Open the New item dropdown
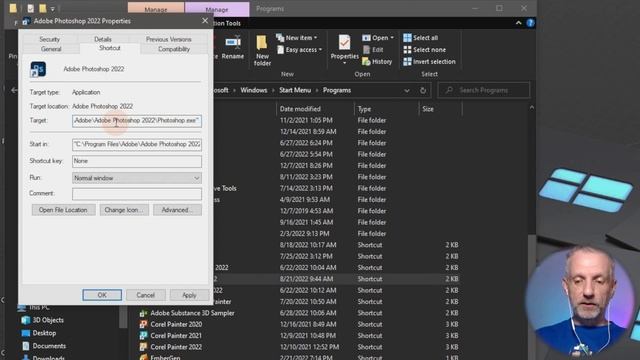The height and width of the screenshot is (360, 640). point(297,38)
